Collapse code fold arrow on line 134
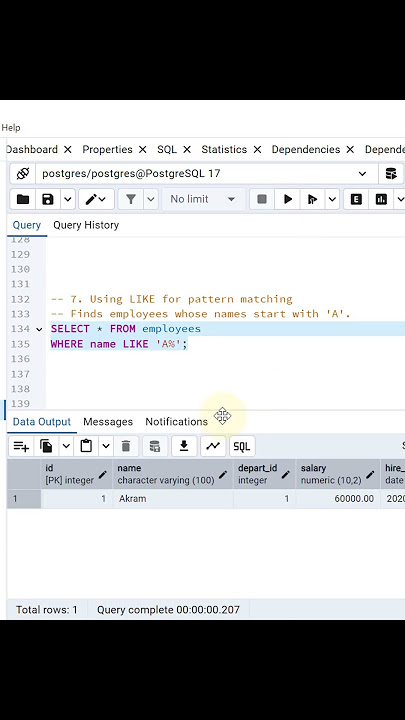The image size is (405, 720). coord(39,329)
